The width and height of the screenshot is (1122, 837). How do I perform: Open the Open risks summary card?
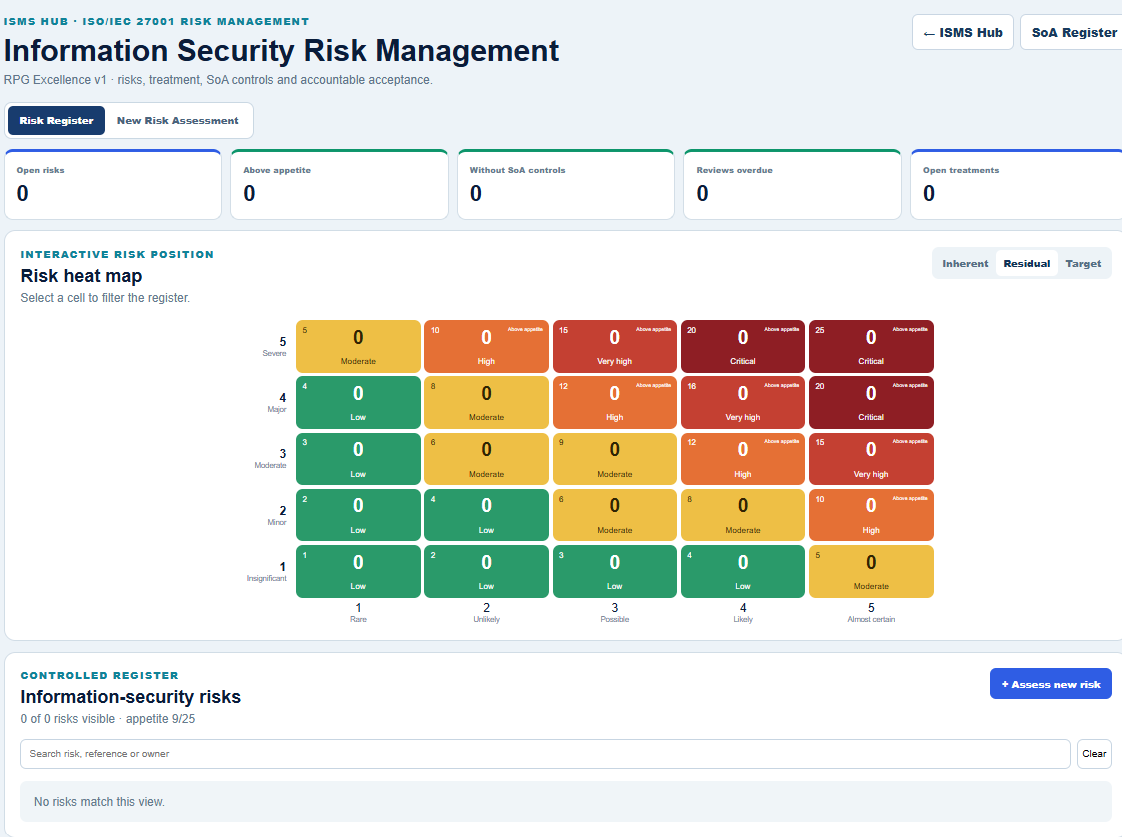pos(113,185)
